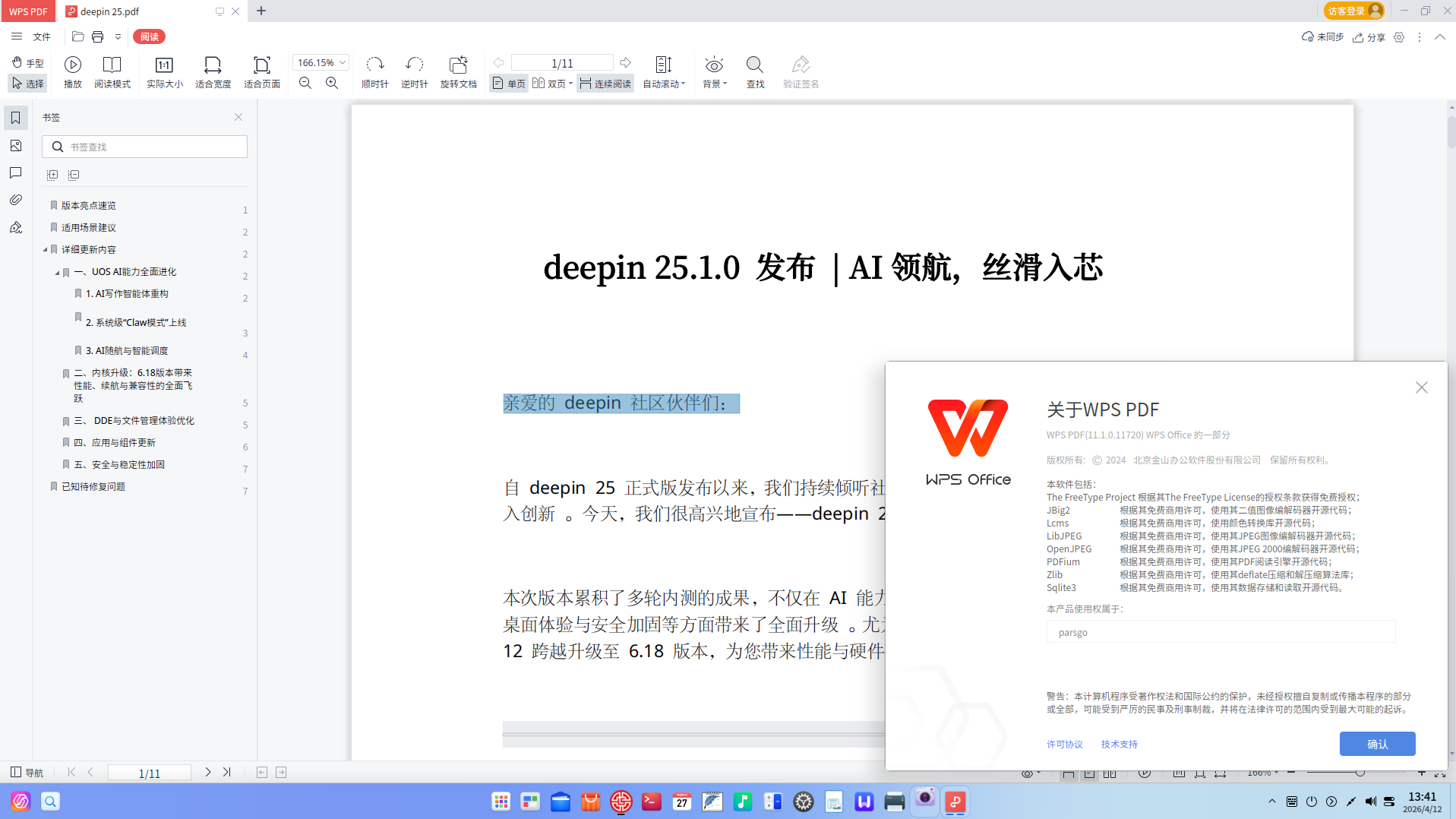The width and height of the screenshot is (1456, 819).
Task: Start slideshow with the 播放 icon
Action: [x=72, y=72]
